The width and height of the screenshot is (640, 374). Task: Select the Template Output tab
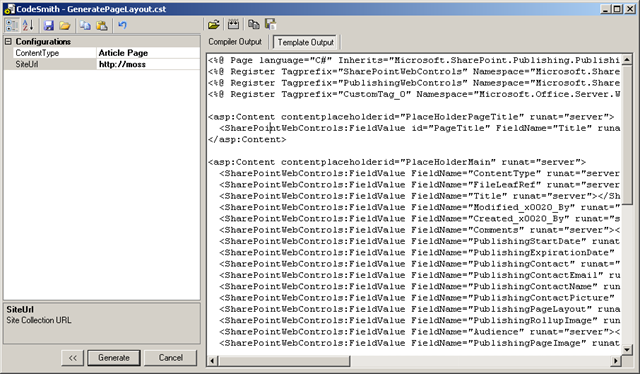305,42
